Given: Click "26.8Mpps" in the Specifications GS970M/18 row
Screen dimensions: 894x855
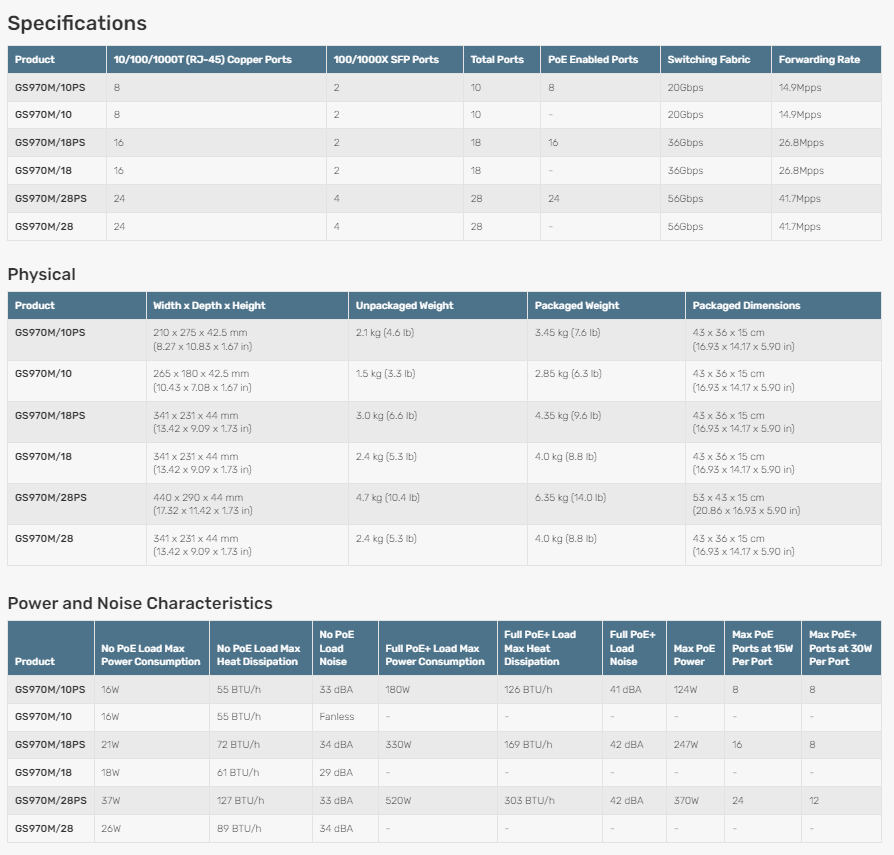Looking at the screenshot, I should tap(801, 170).
